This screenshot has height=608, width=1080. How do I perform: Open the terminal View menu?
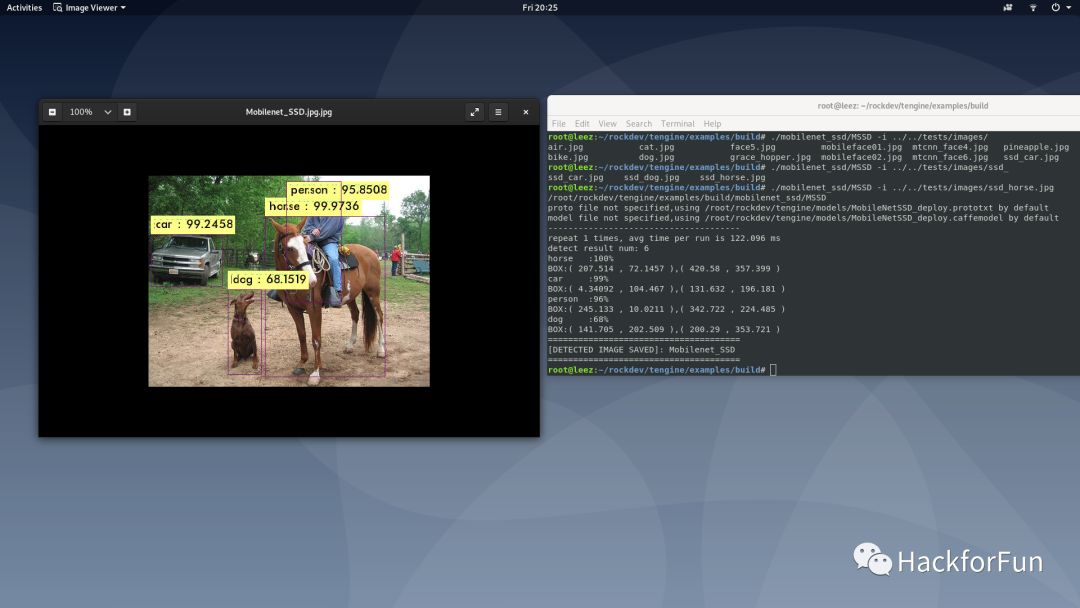click(x=607, y=124)
